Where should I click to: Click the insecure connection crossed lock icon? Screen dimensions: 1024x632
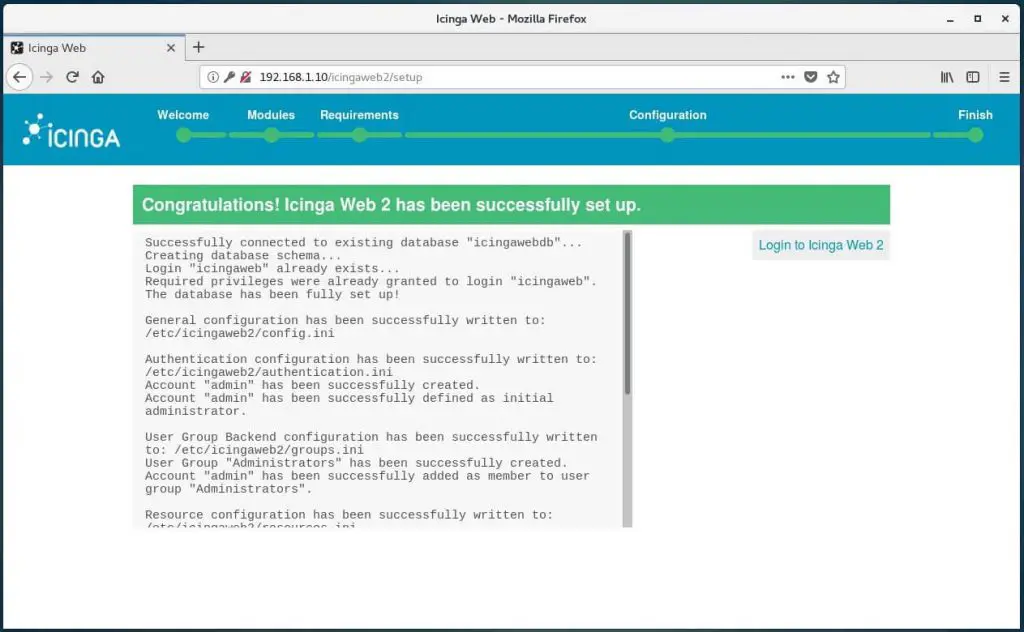246,77
